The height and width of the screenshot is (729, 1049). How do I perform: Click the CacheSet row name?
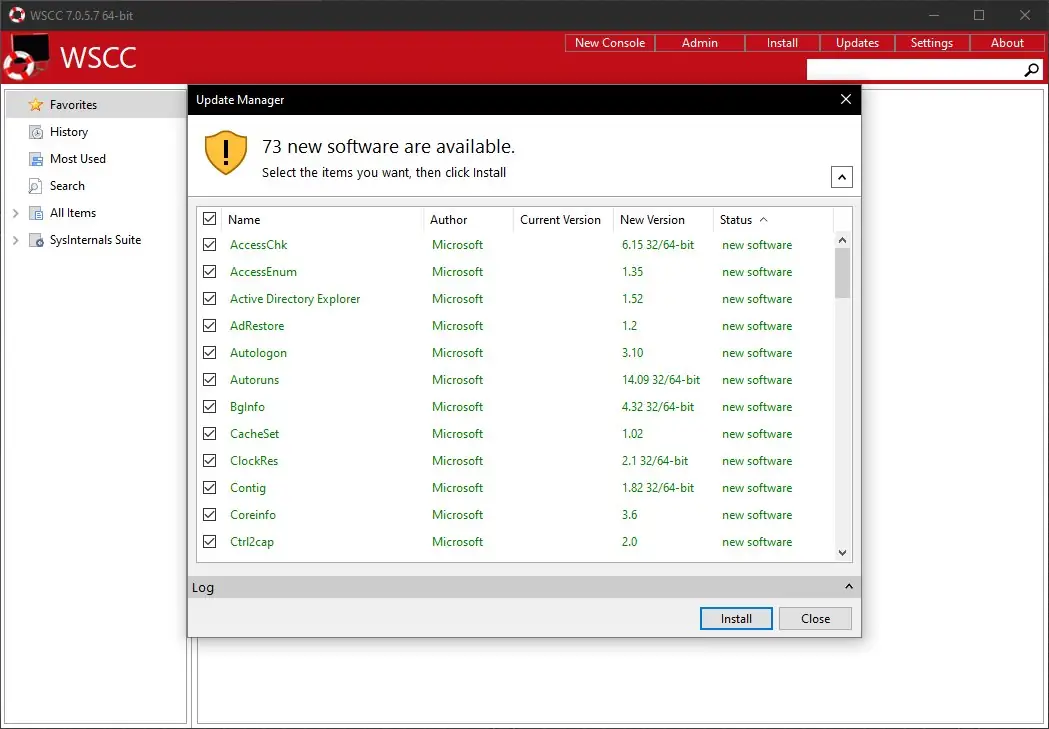click(x=254, y=433)
